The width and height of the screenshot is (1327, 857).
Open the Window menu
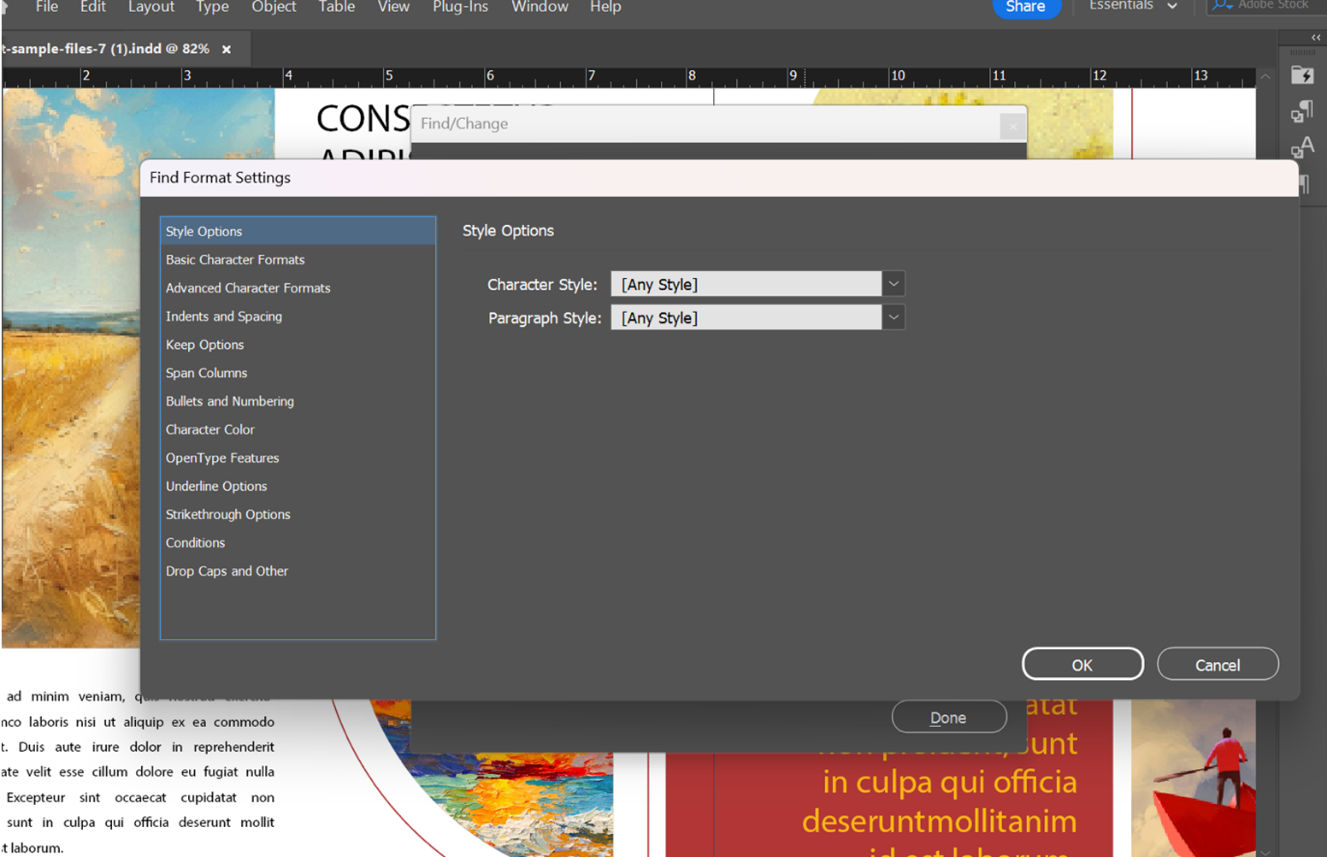539,7
